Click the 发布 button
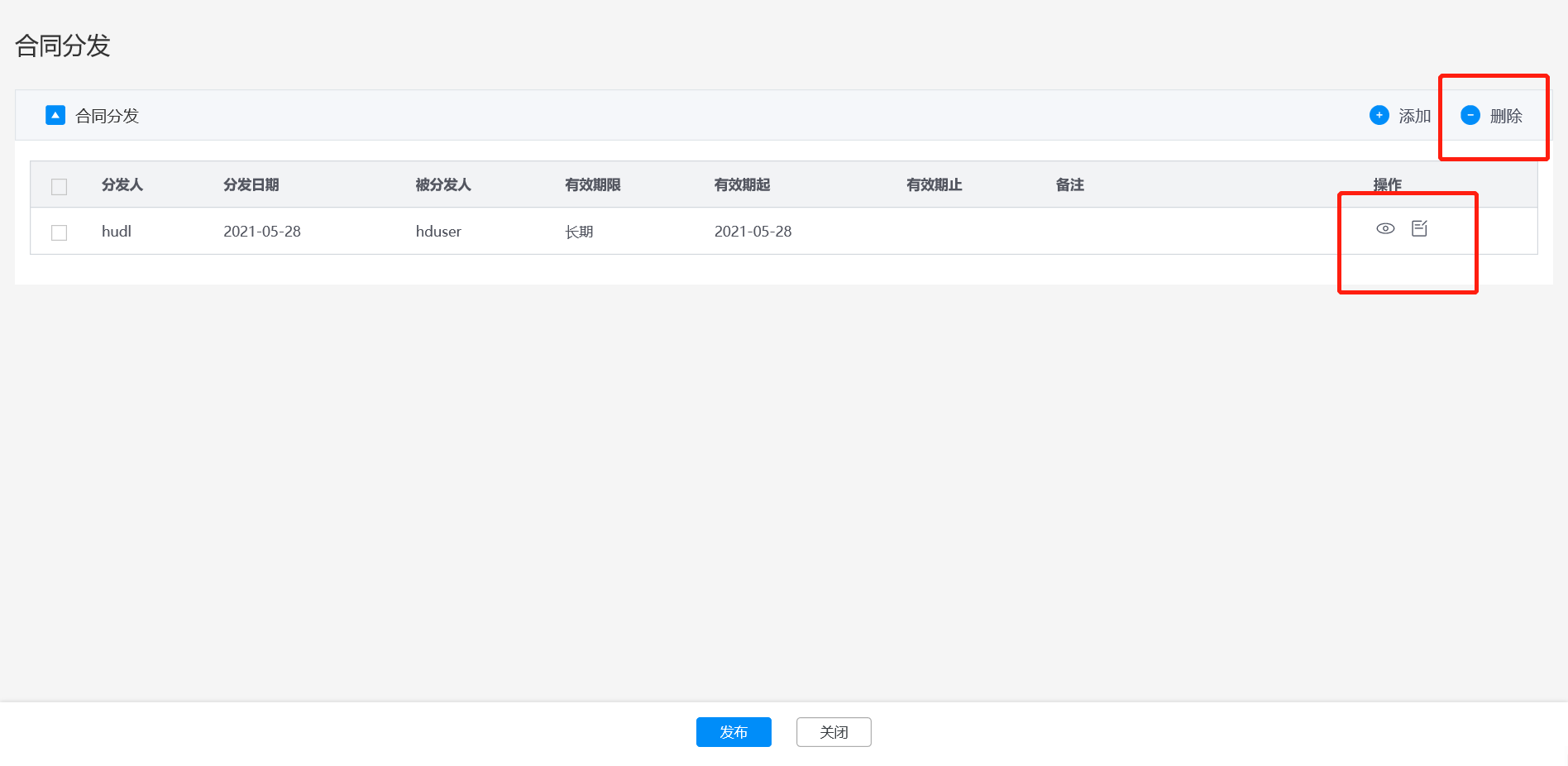The height and width of the screenshot is (766, 1568). (x=734, y=732)
